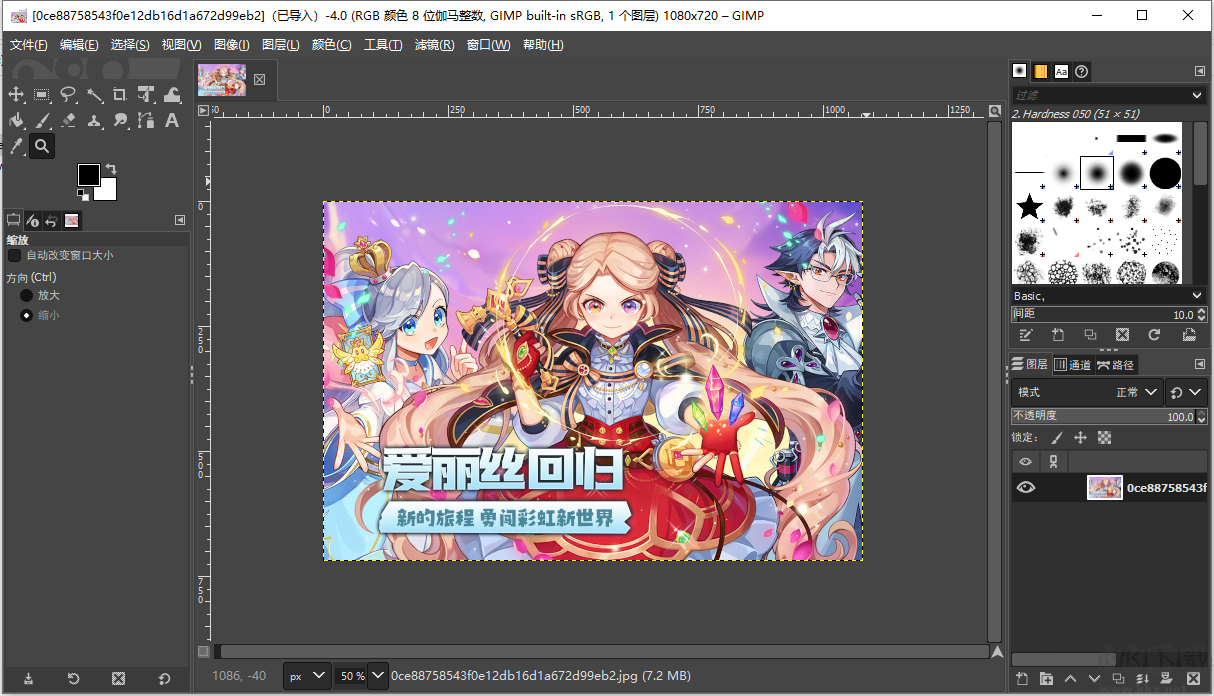
Task: Enable auto-resize window checkbox
Action: point(14,255)
